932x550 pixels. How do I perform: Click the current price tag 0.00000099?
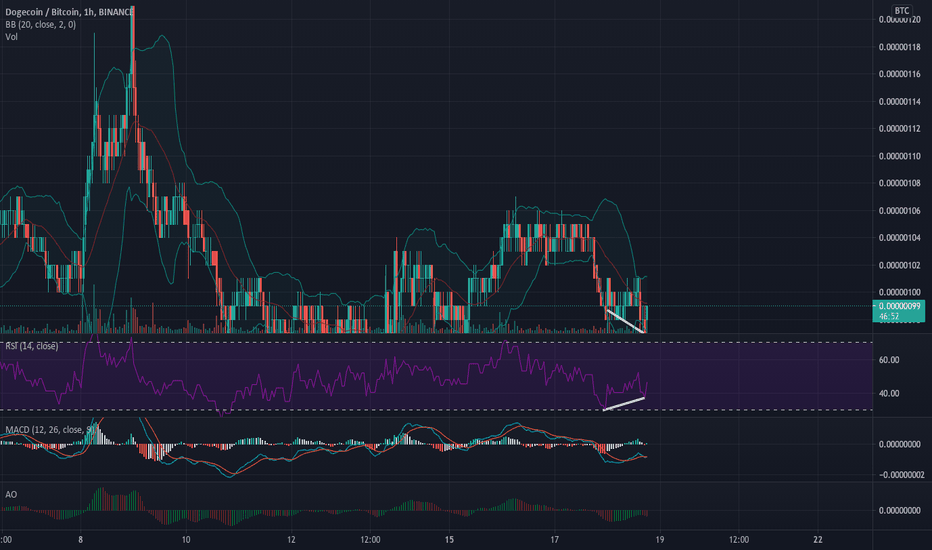pos(898,311)
